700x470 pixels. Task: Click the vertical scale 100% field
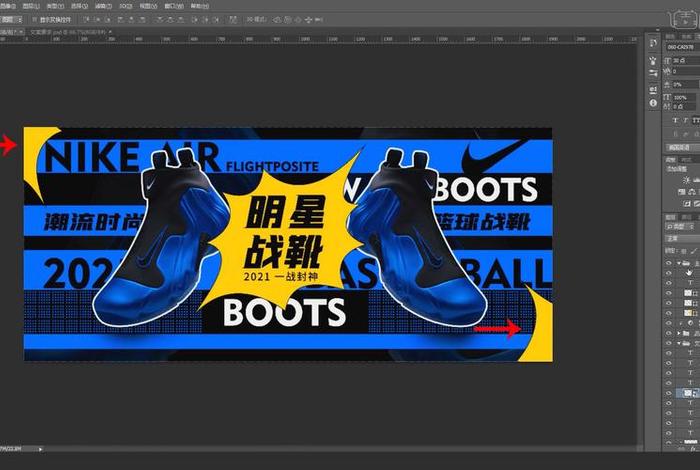click(686, 97)
